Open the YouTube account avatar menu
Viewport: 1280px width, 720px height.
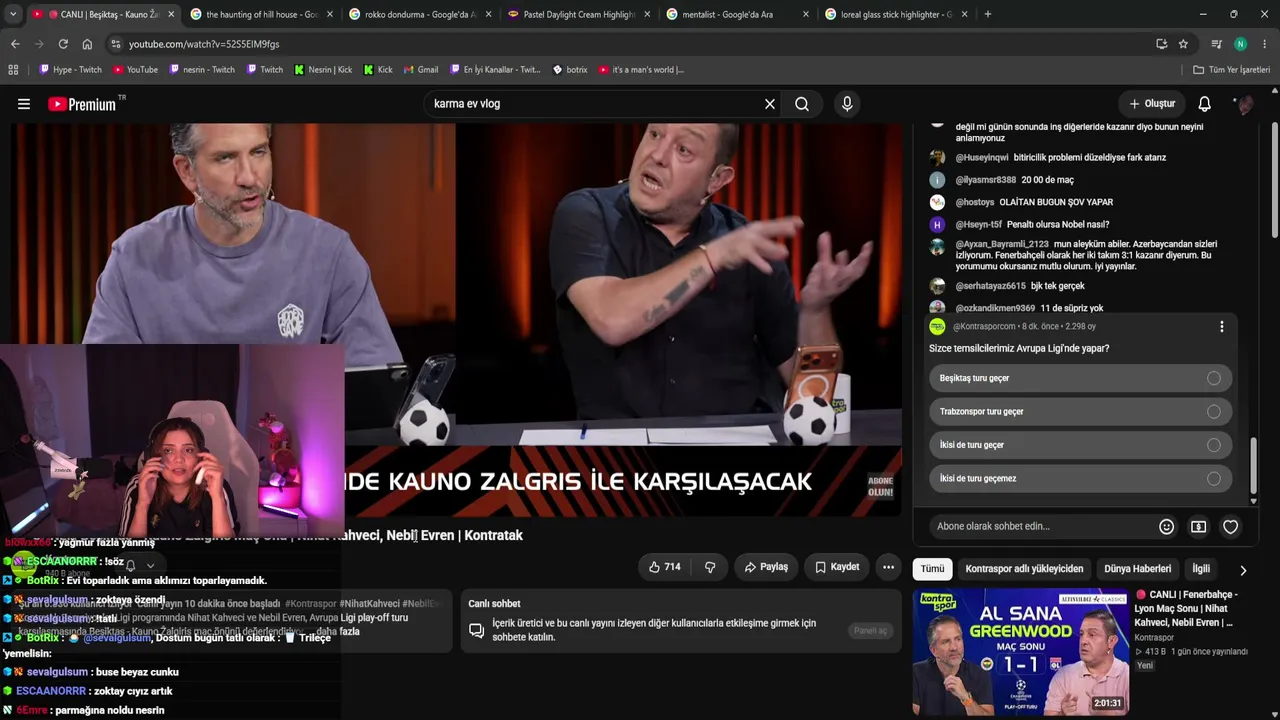point(1245,104)
